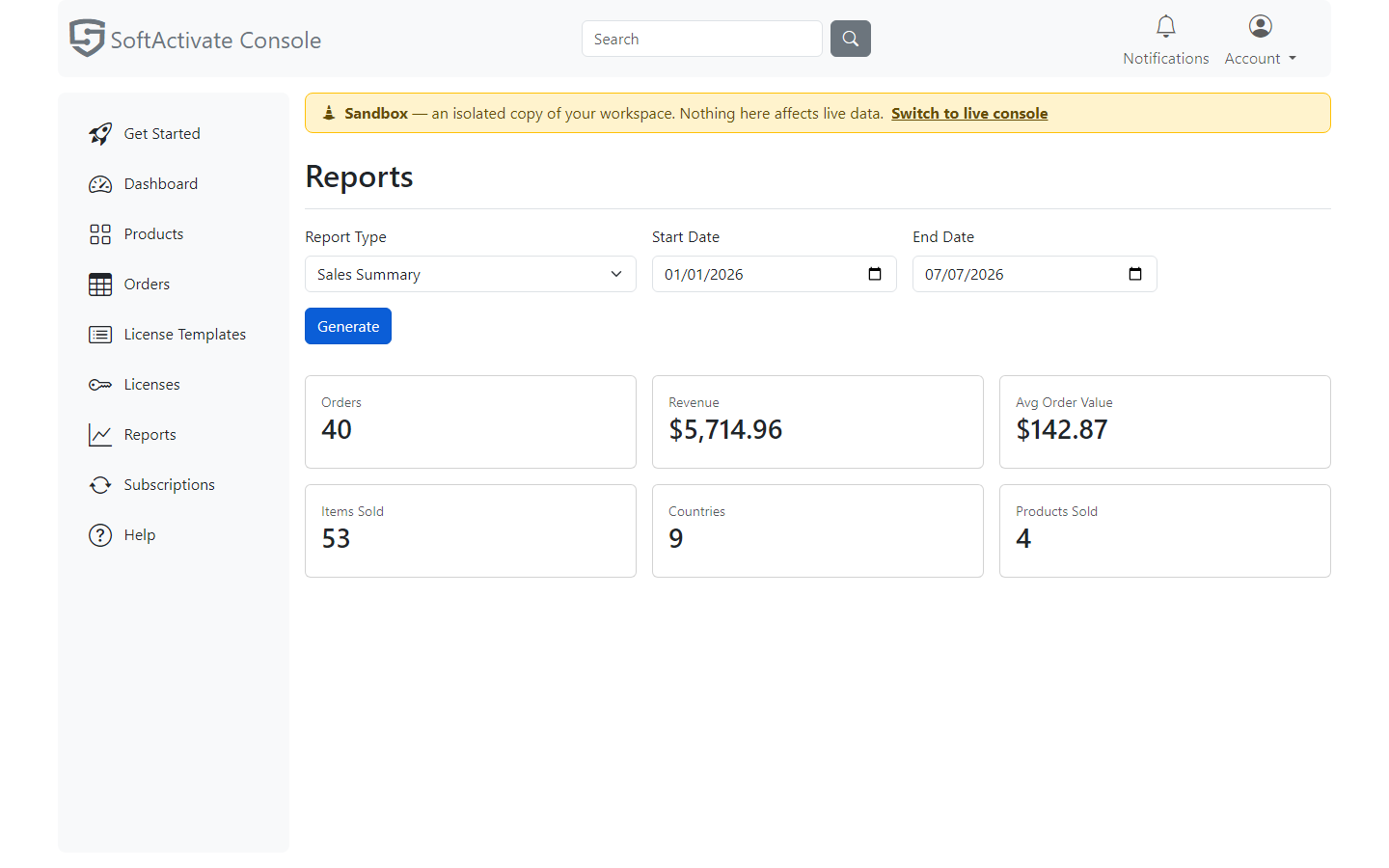Open the End Date calendar picker icon

click(1135, 274)
